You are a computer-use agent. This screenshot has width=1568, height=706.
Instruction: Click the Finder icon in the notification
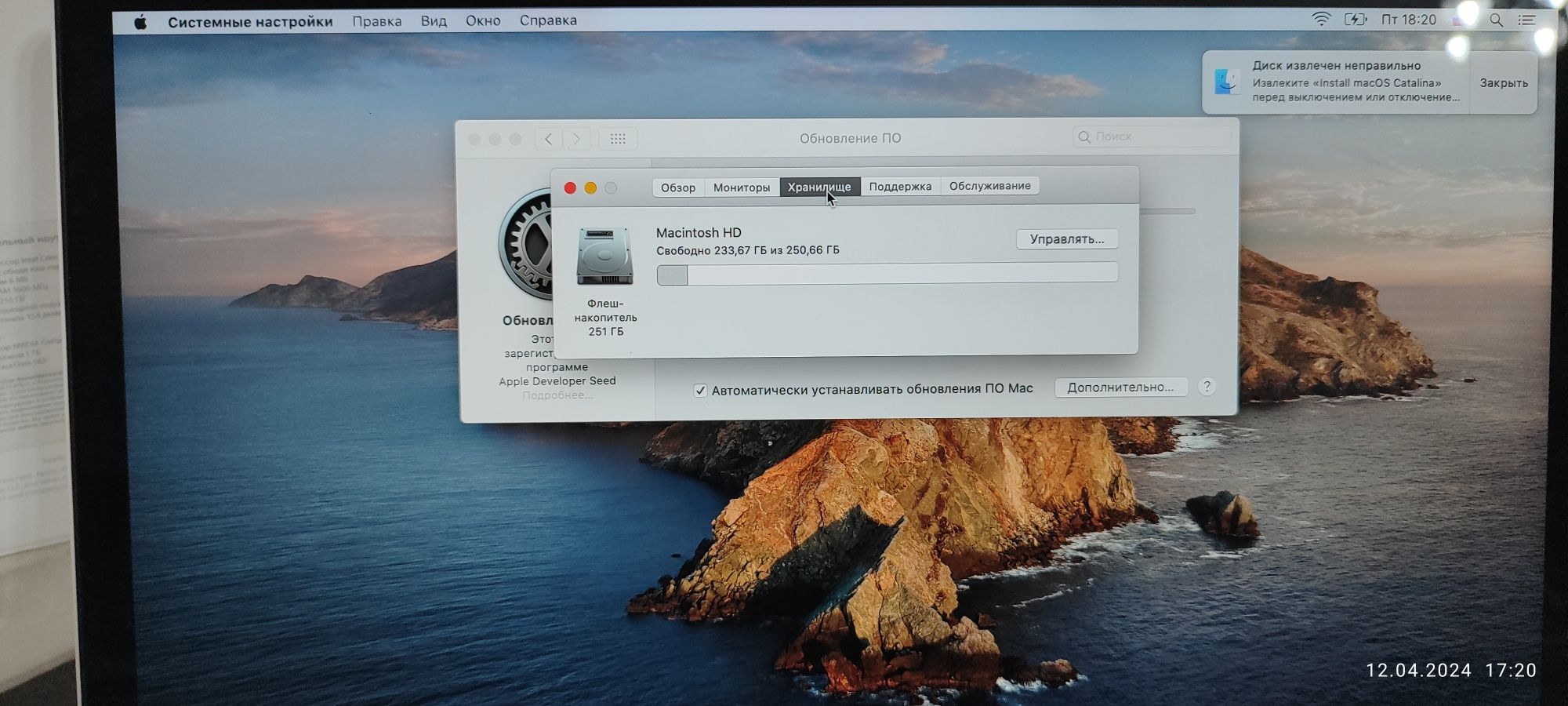pos(1227,82)
